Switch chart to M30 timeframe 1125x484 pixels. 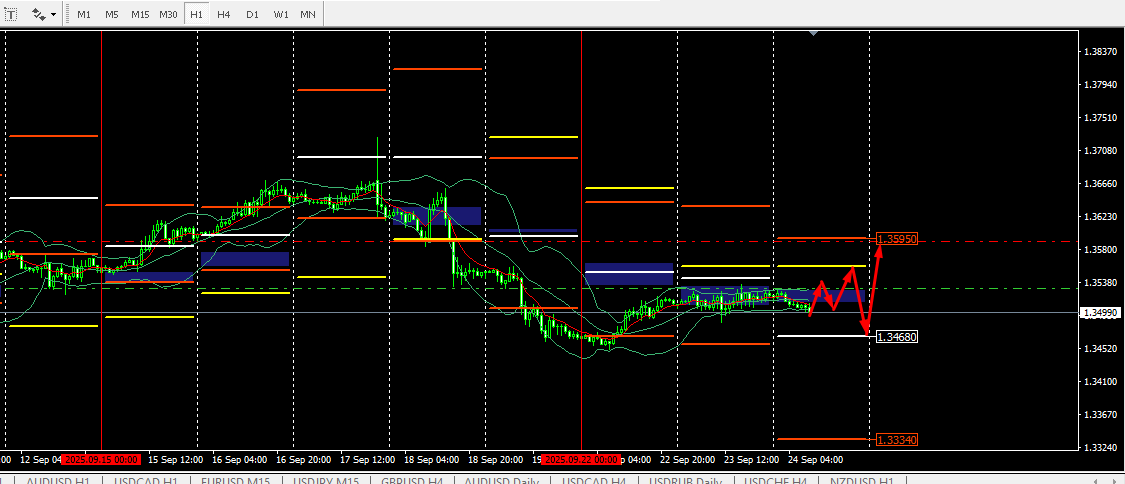(x=169, y=14)
